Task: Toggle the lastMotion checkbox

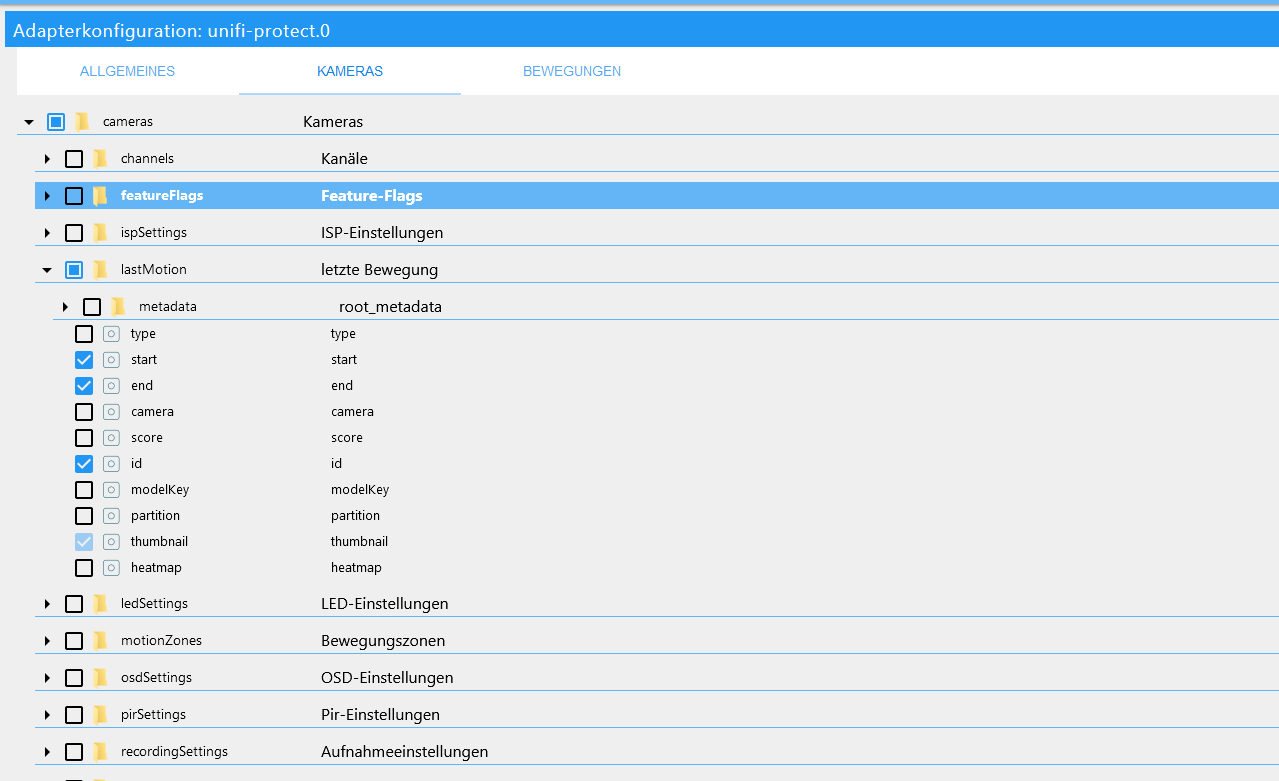Action: pyautogui.click(x=74, y=270)
